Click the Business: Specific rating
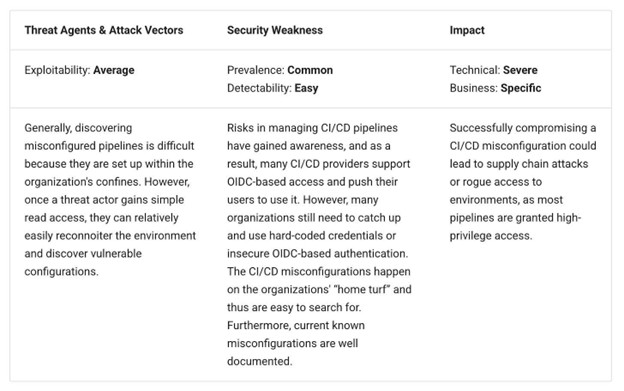Viewport: 624px width, 391px height. tap(495, 88)
